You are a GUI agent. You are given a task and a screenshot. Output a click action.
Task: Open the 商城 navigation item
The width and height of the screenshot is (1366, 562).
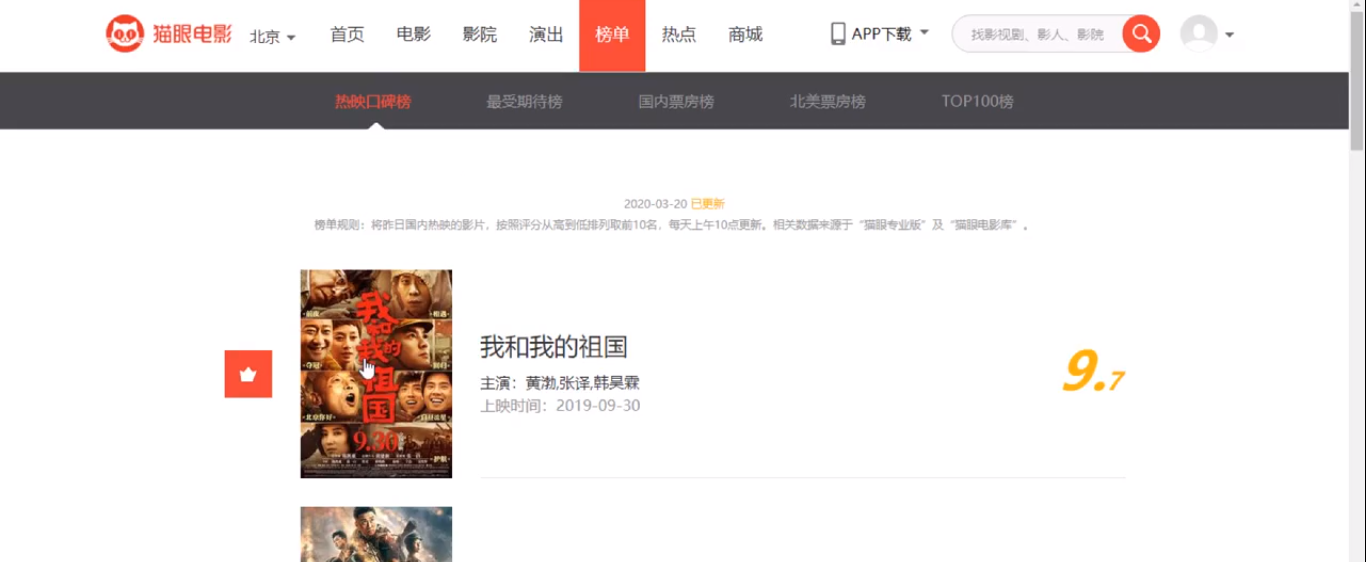pos(745,35)
